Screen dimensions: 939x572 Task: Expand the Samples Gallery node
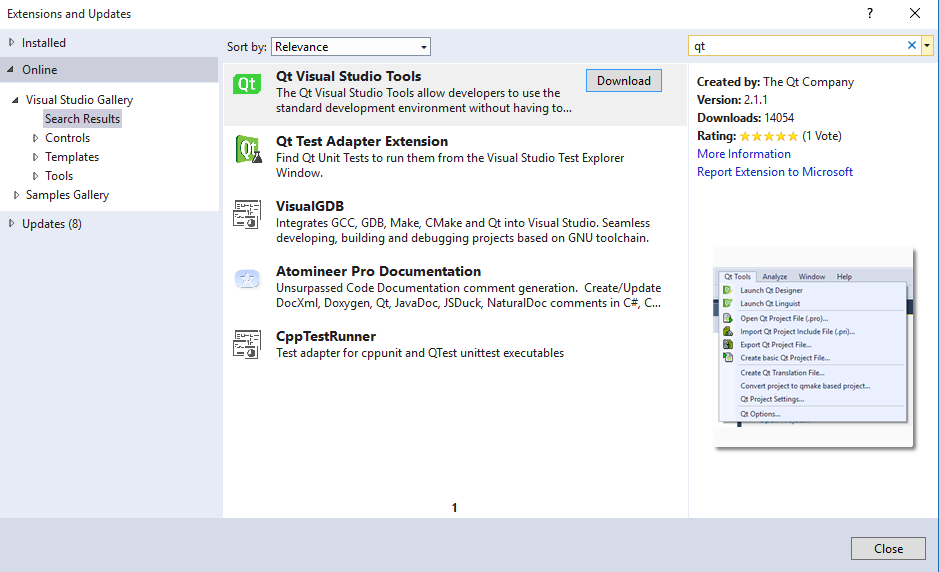pyautogui.click(x=16, y=195)
